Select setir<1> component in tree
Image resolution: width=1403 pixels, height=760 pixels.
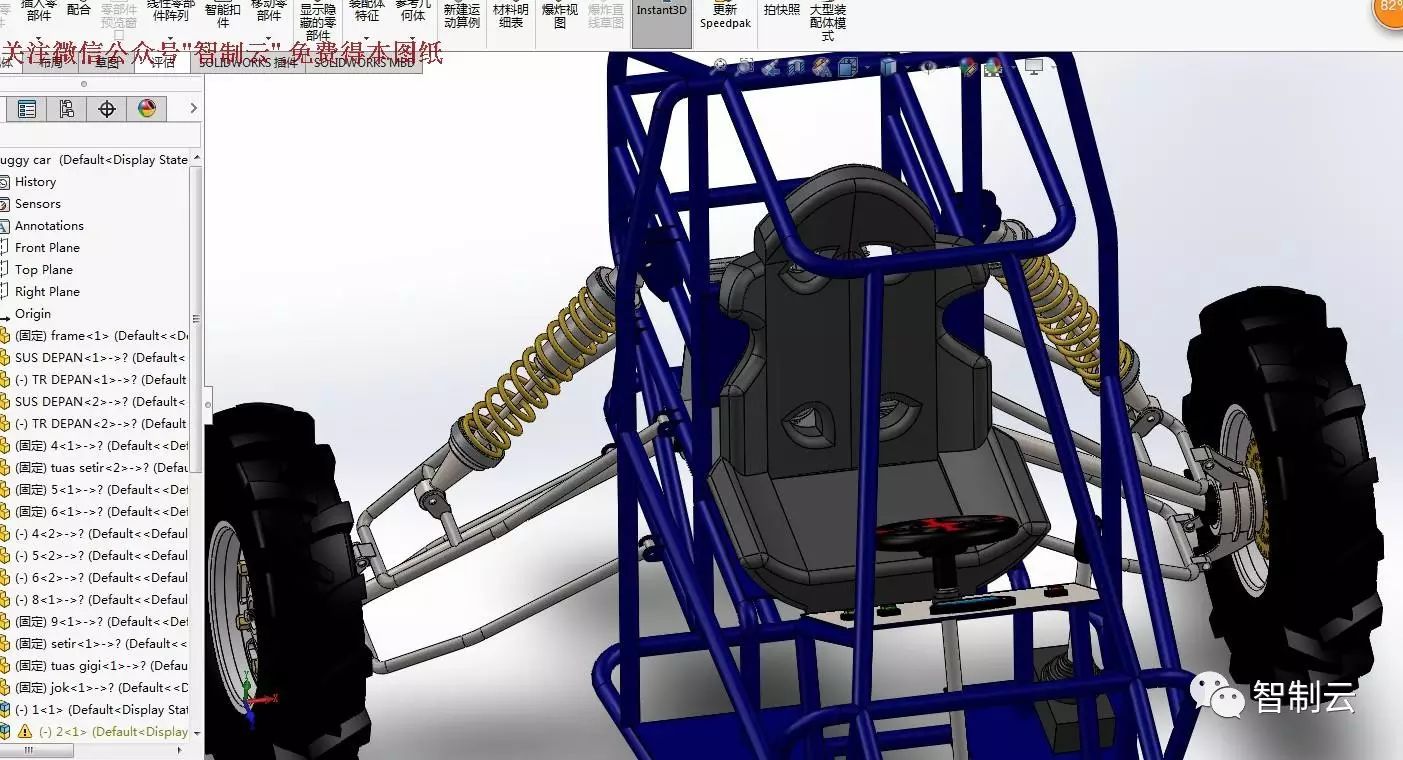pyautogui.click(x=95, y=644)
